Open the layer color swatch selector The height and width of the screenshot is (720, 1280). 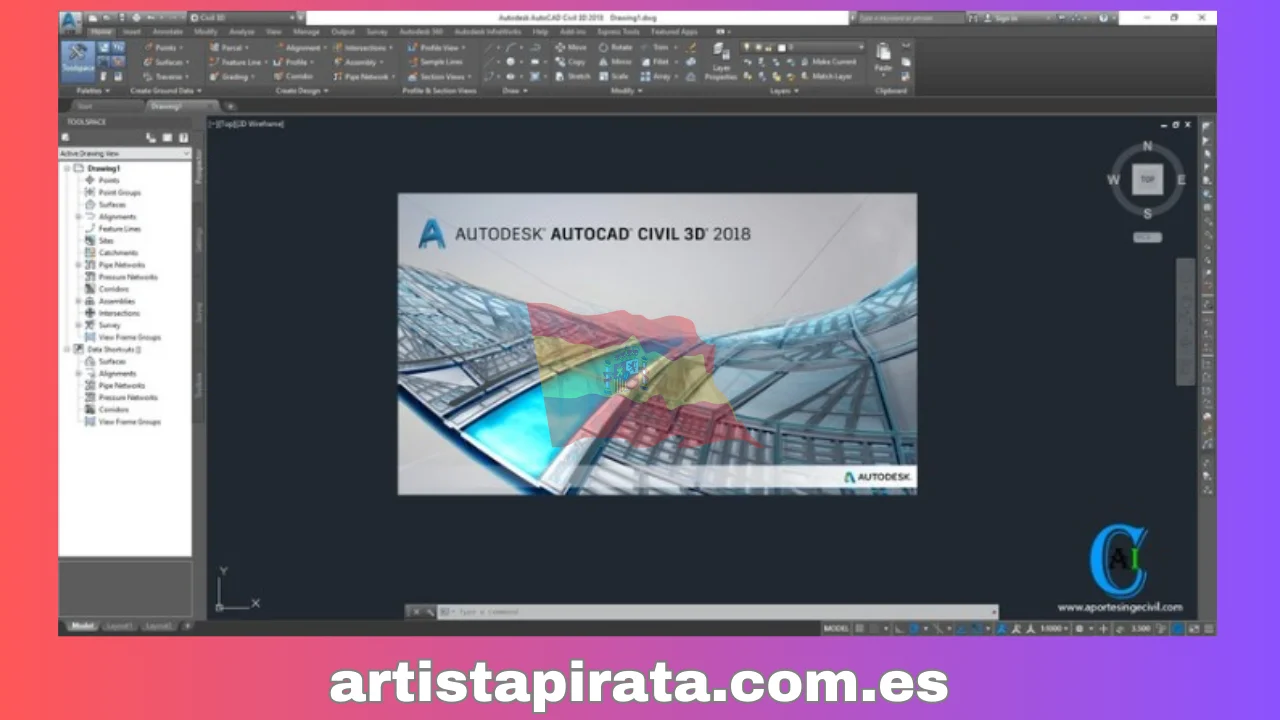coord(783,48)
